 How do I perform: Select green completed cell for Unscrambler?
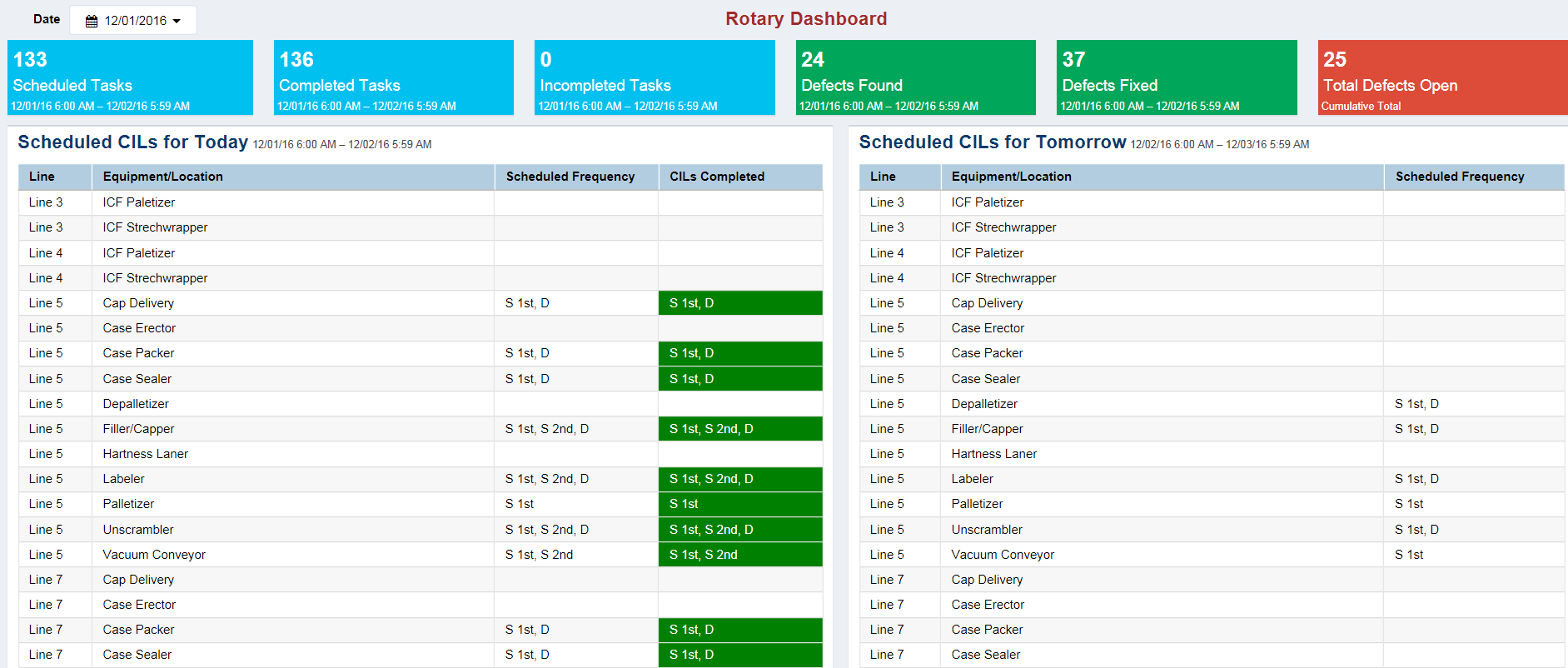click(x=740, y=530)
